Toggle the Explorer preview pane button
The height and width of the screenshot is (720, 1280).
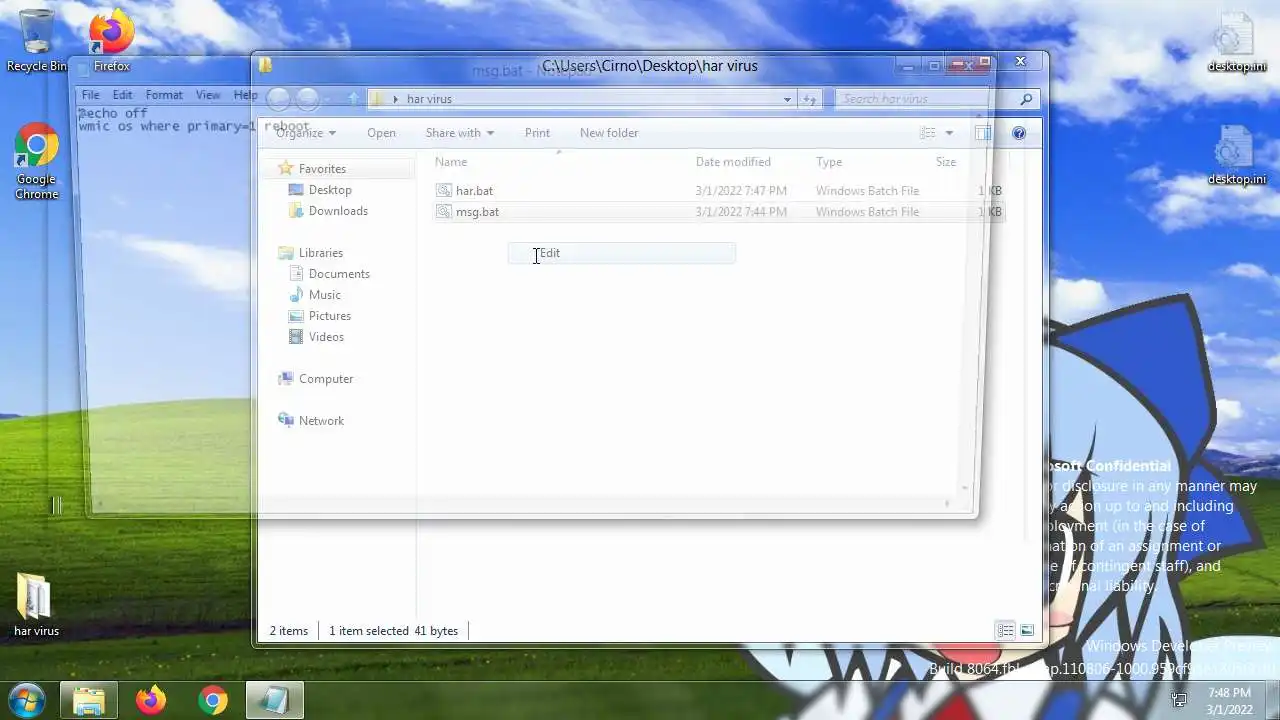coord(983,133)
